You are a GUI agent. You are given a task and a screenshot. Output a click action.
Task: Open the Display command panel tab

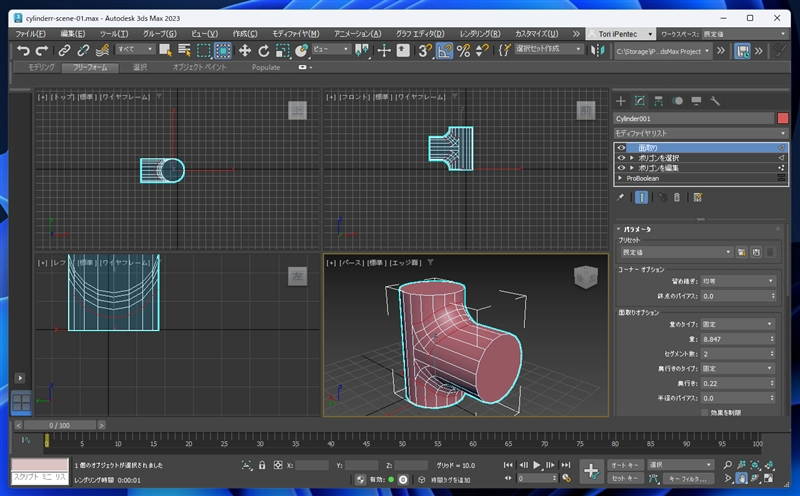point(696,101)
